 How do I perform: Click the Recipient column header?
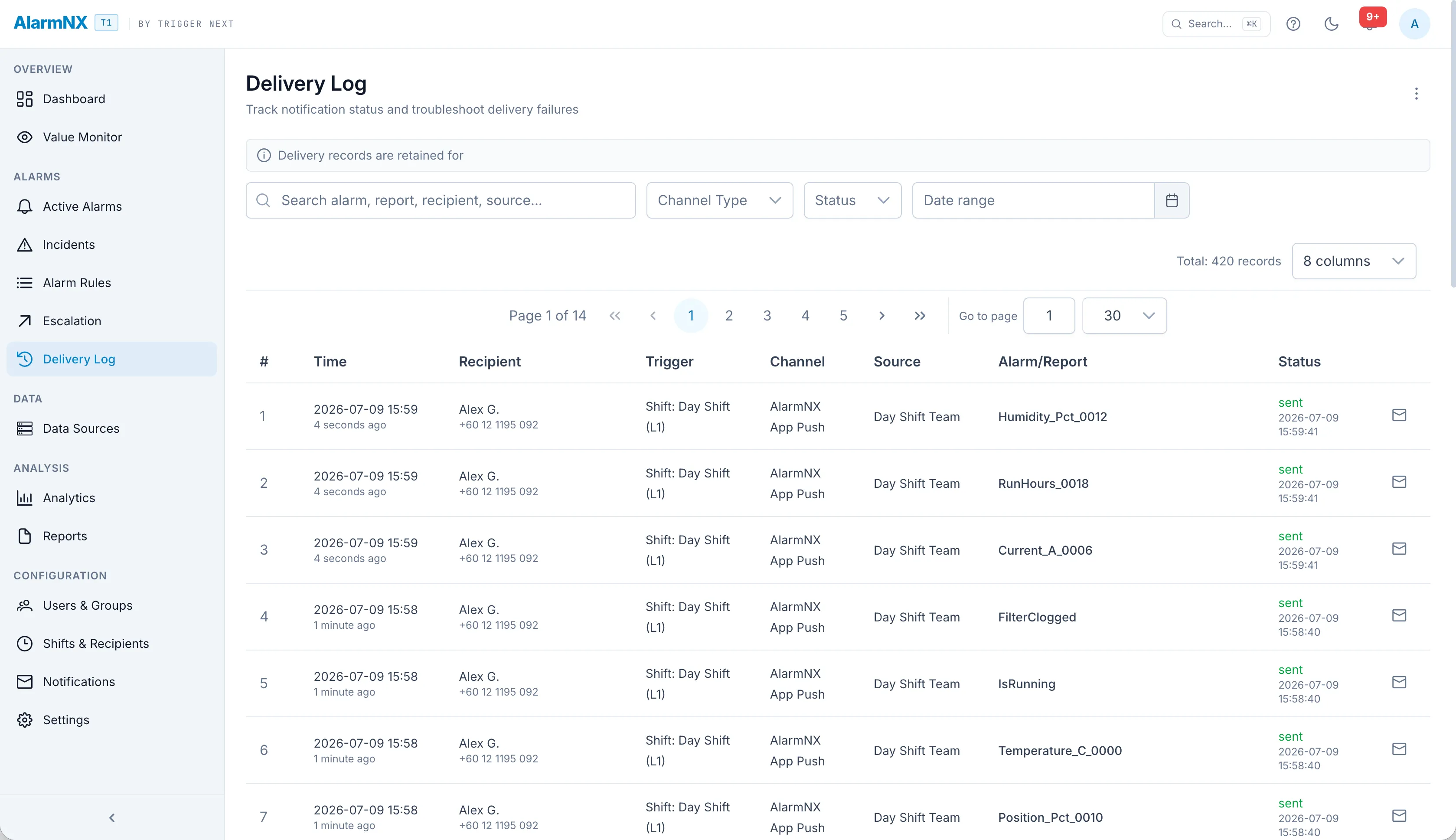490,362
